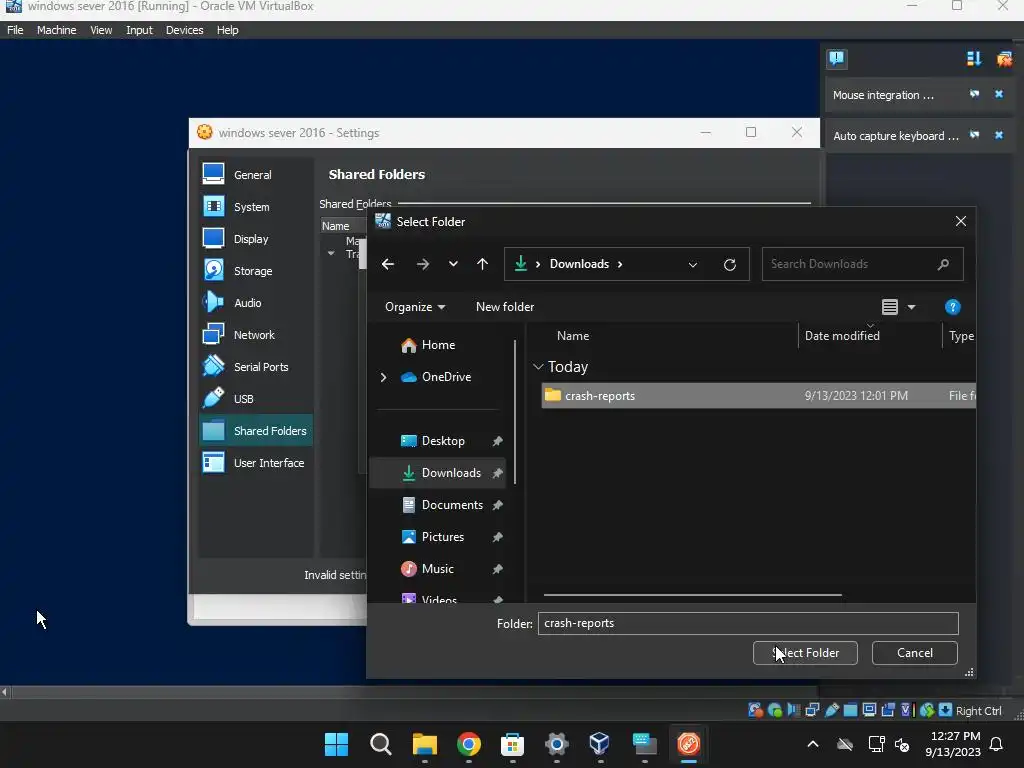Open the File menu in VirtualBox
1024x768 pixels.
(x=15, y=30)
